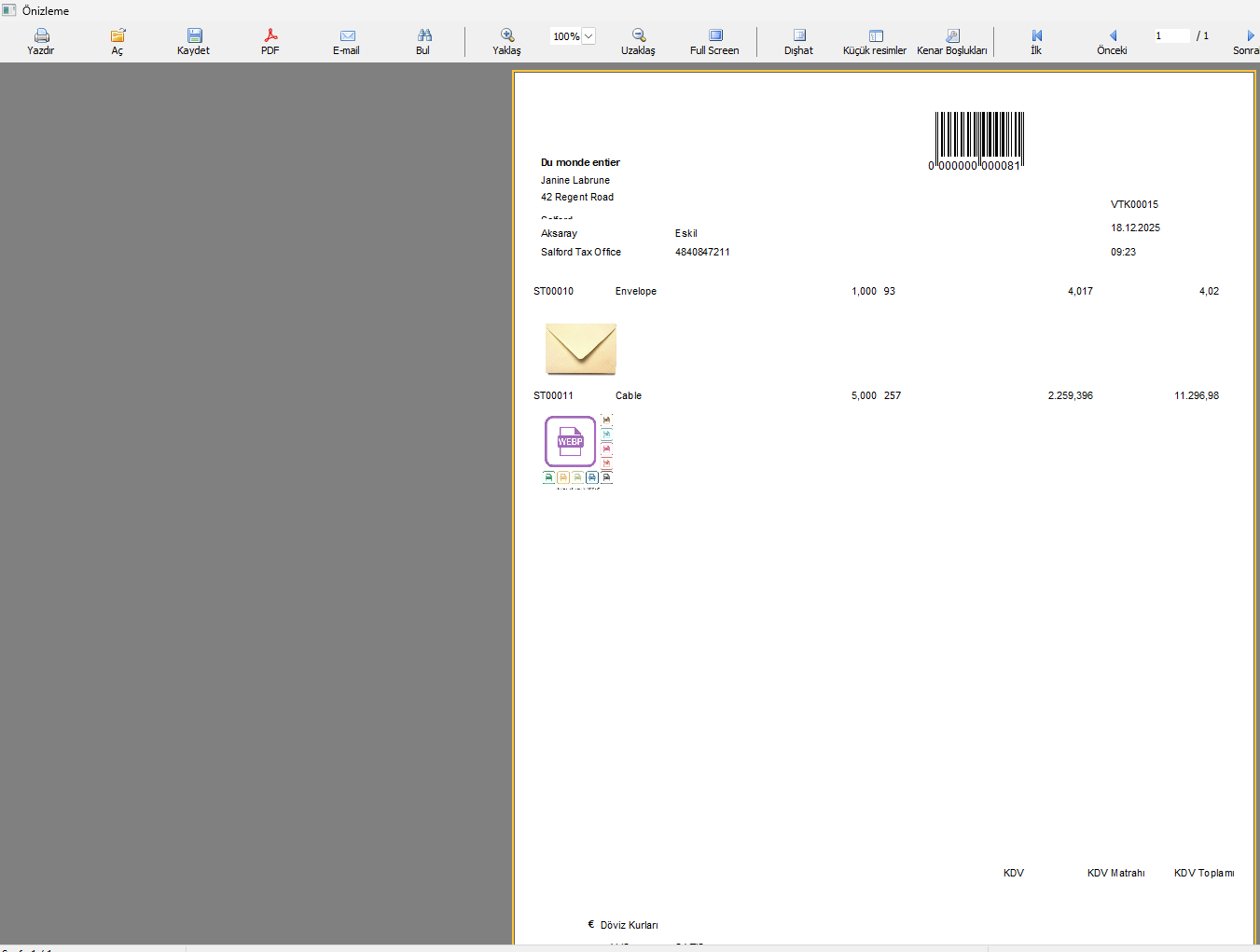
Task: Go to the previous page with Önceki
Action: (1113, 36)
